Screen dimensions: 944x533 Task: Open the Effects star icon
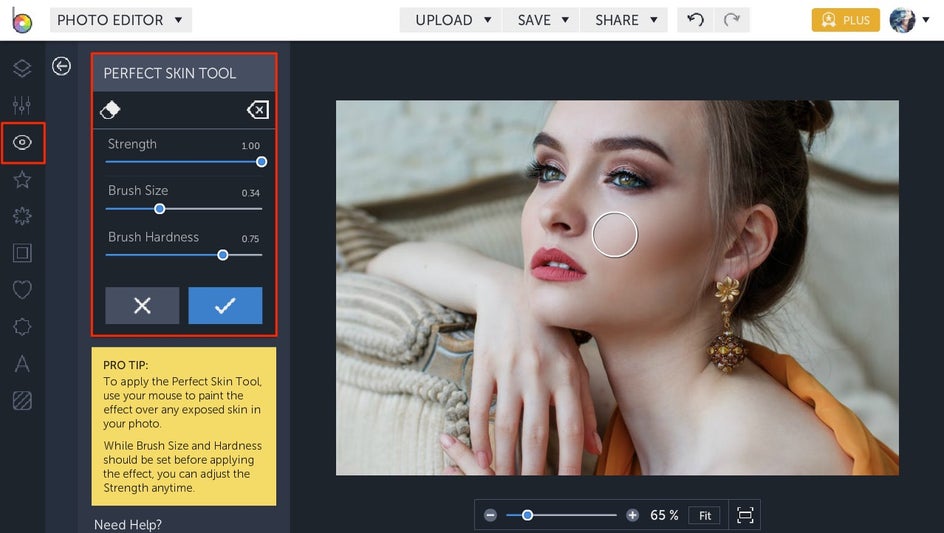click(x=22, y=180)
